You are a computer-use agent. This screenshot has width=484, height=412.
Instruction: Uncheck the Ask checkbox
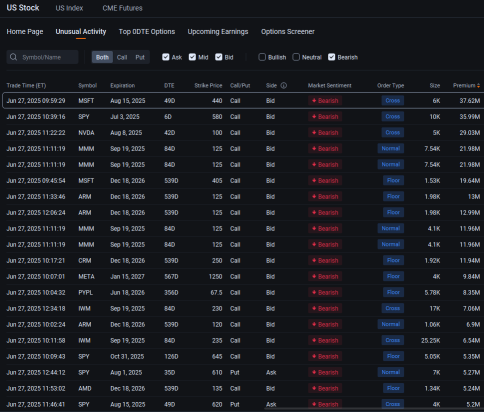[x=166, y=57]
